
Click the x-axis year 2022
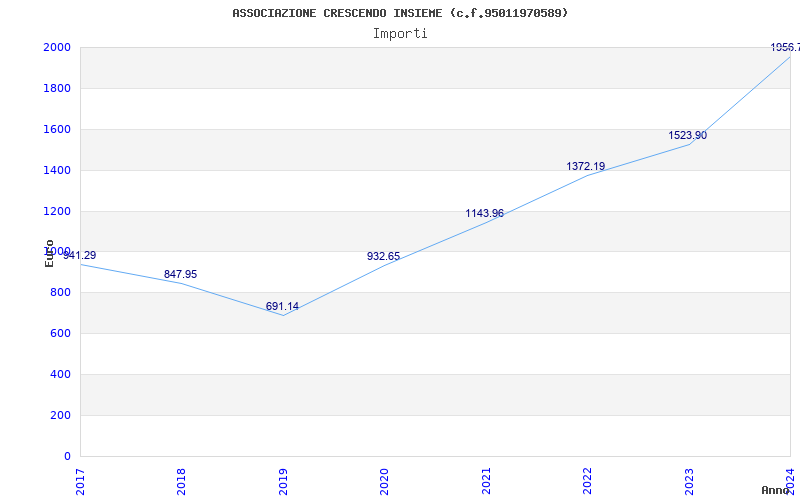[x=587, y=482]
